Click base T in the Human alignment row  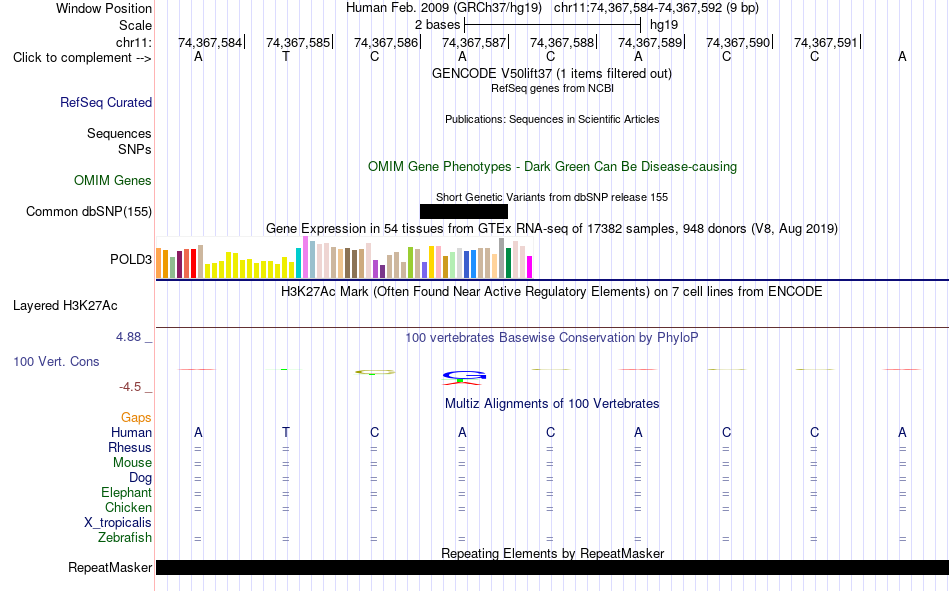pyautogui.click(x=286, y=432)
